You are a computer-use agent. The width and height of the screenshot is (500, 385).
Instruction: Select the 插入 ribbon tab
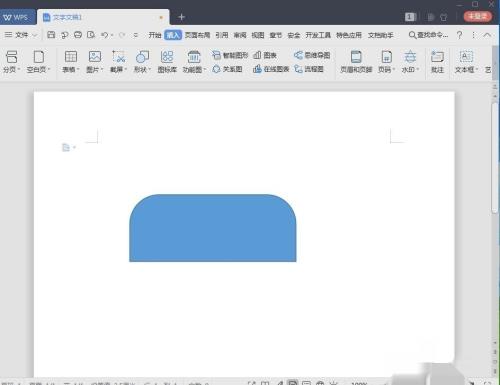pos(173,35)
